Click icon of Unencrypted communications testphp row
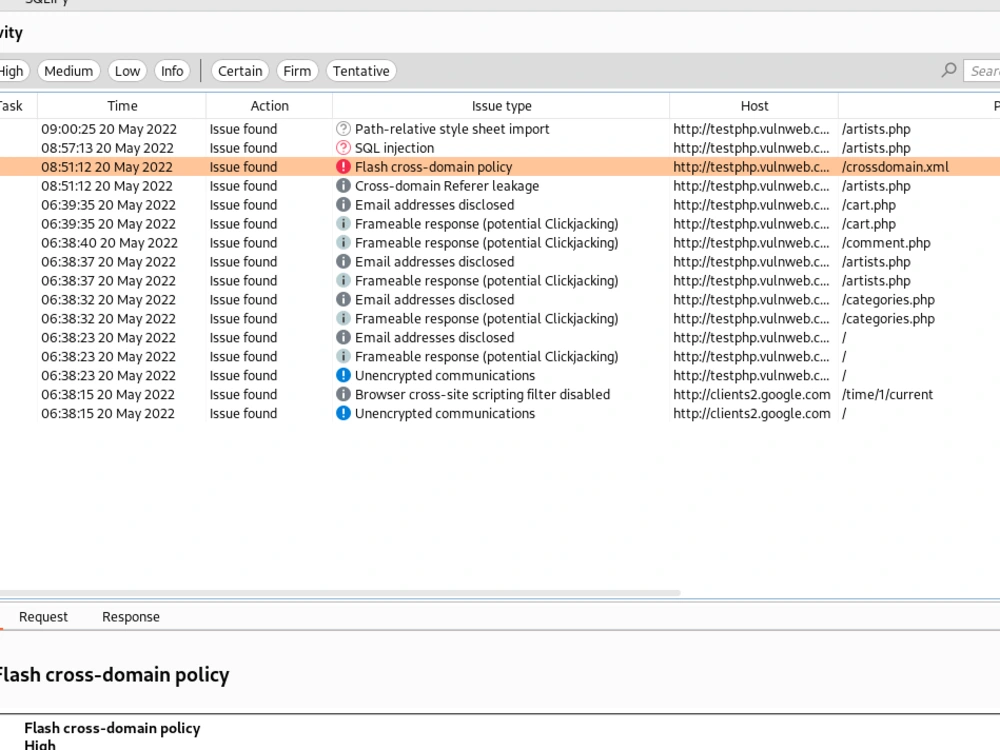 pyautogui.click(x=343, y=376)
